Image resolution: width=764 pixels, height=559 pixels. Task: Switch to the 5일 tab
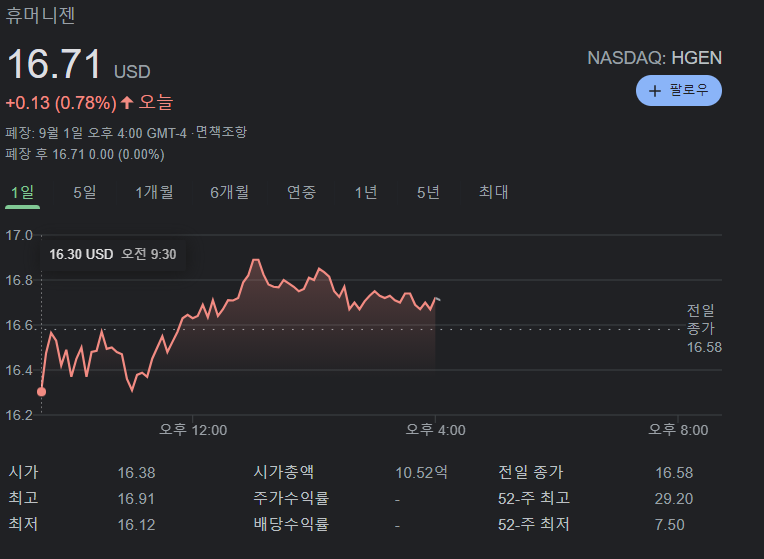click(x=85, y=193)
